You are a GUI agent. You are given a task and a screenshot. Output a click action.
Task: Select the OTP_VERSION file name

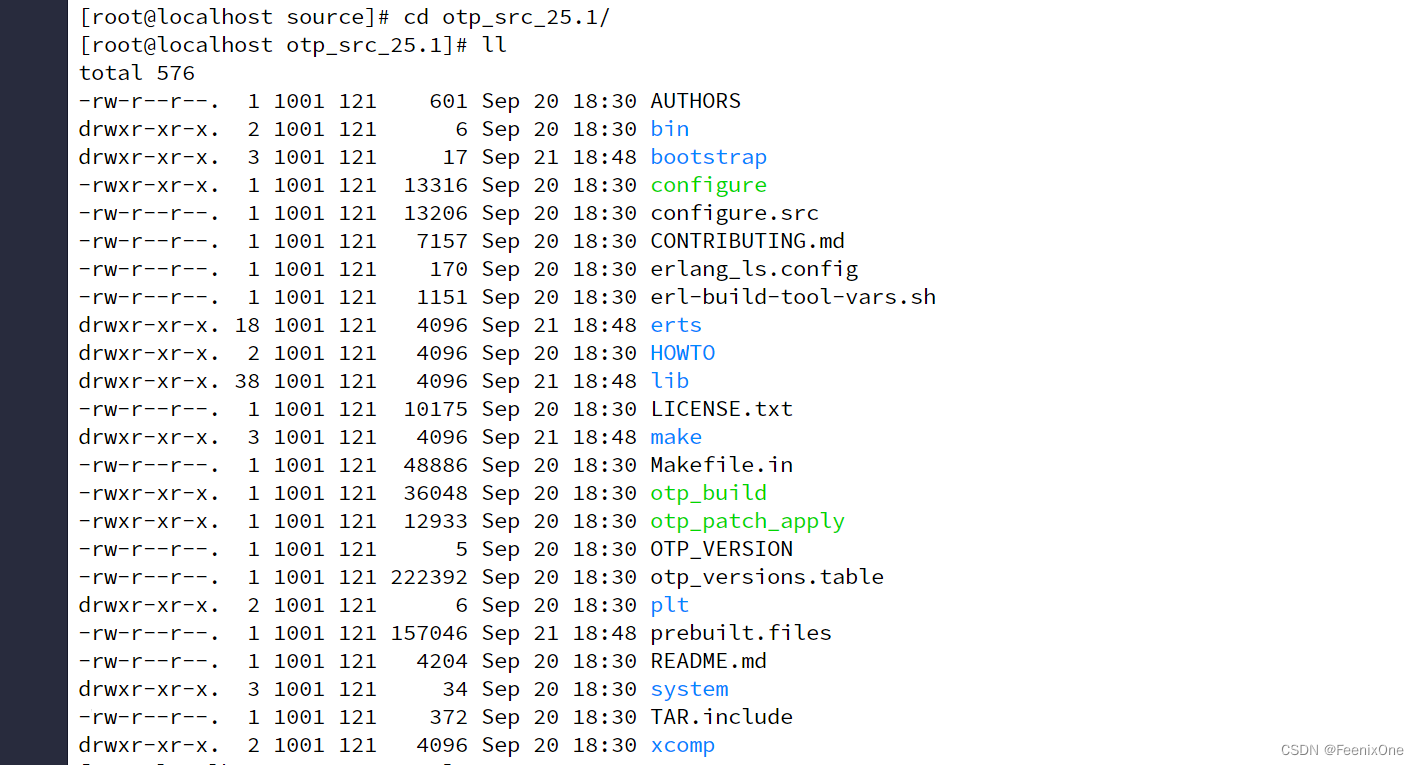coord(721,549)
